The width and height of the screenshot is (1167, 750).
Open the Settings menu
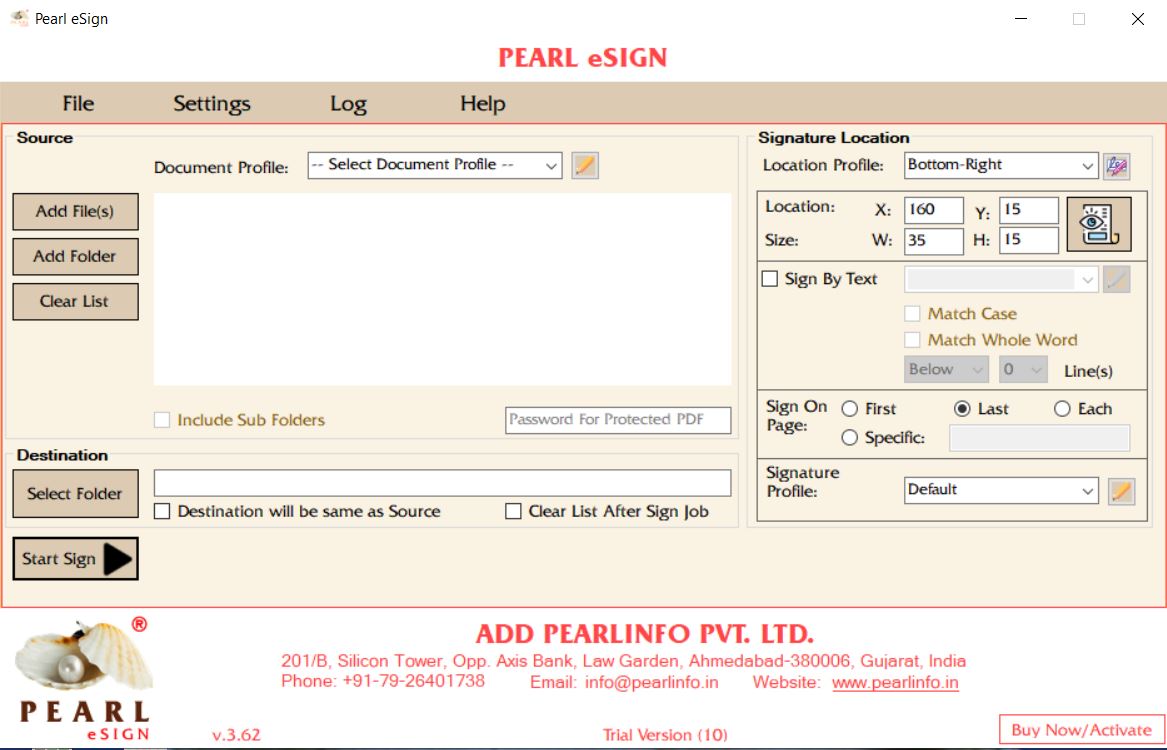tap(211, 103)
